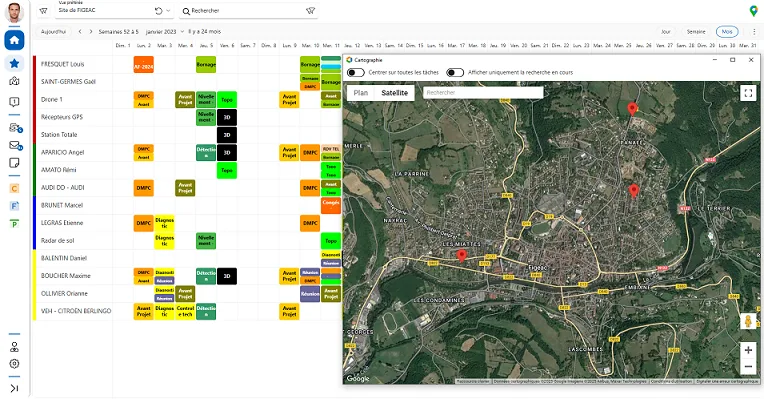
Task: Select the Plan map type
Action: click(361, 93)
